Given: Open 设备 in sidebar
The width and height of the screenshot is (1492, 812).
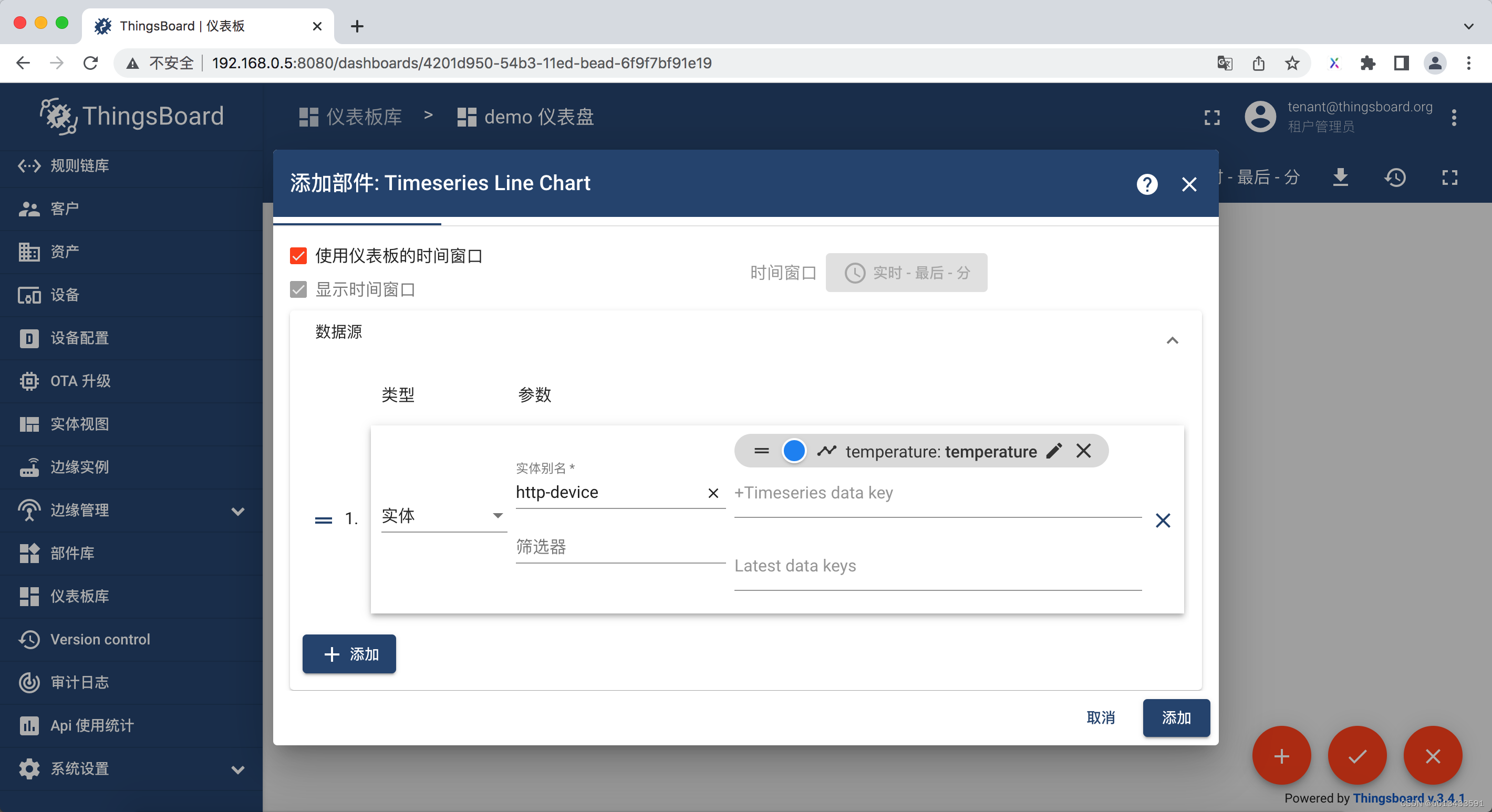Looking at the screenshot, I should (x=131, y=295).
